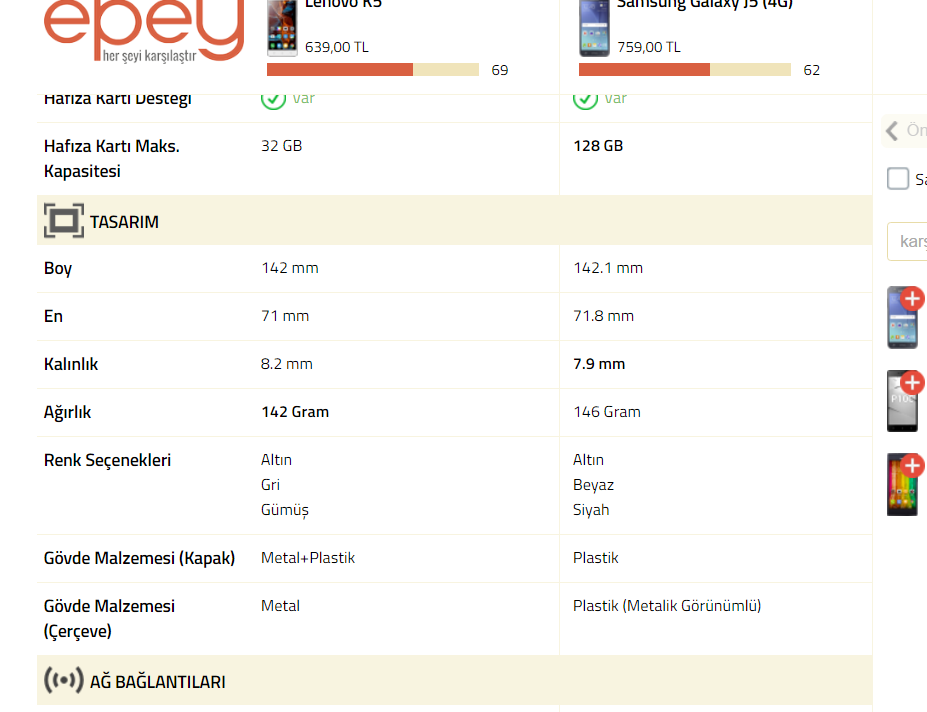Click the Siyah color option
Image resolution: width=927 pixels, height=712 pixels.
click(591, 510)
